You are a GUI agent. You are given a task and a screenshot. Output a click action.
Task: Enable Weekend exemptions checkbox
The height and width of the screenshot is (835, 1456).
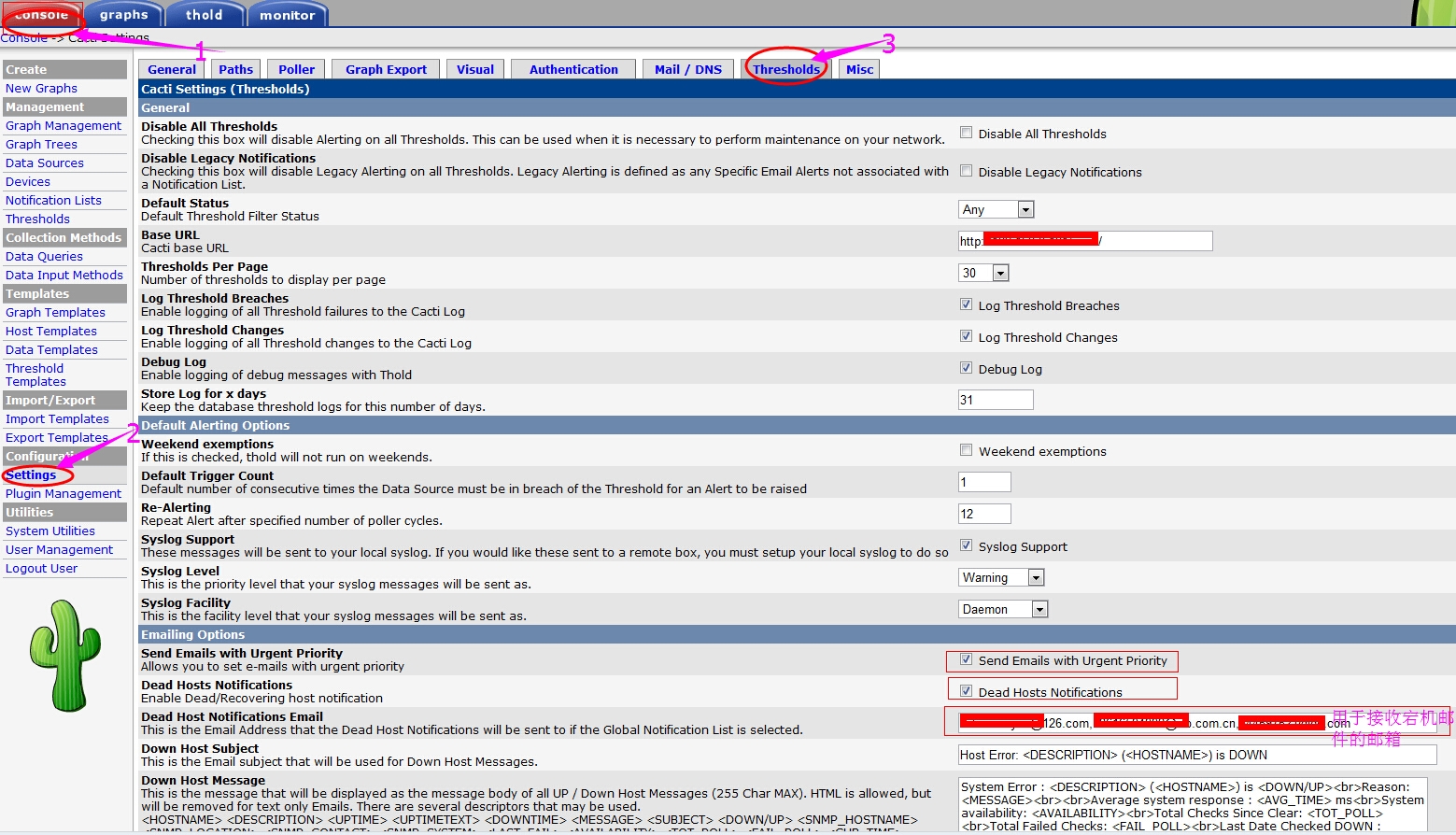tap(967, 450)
